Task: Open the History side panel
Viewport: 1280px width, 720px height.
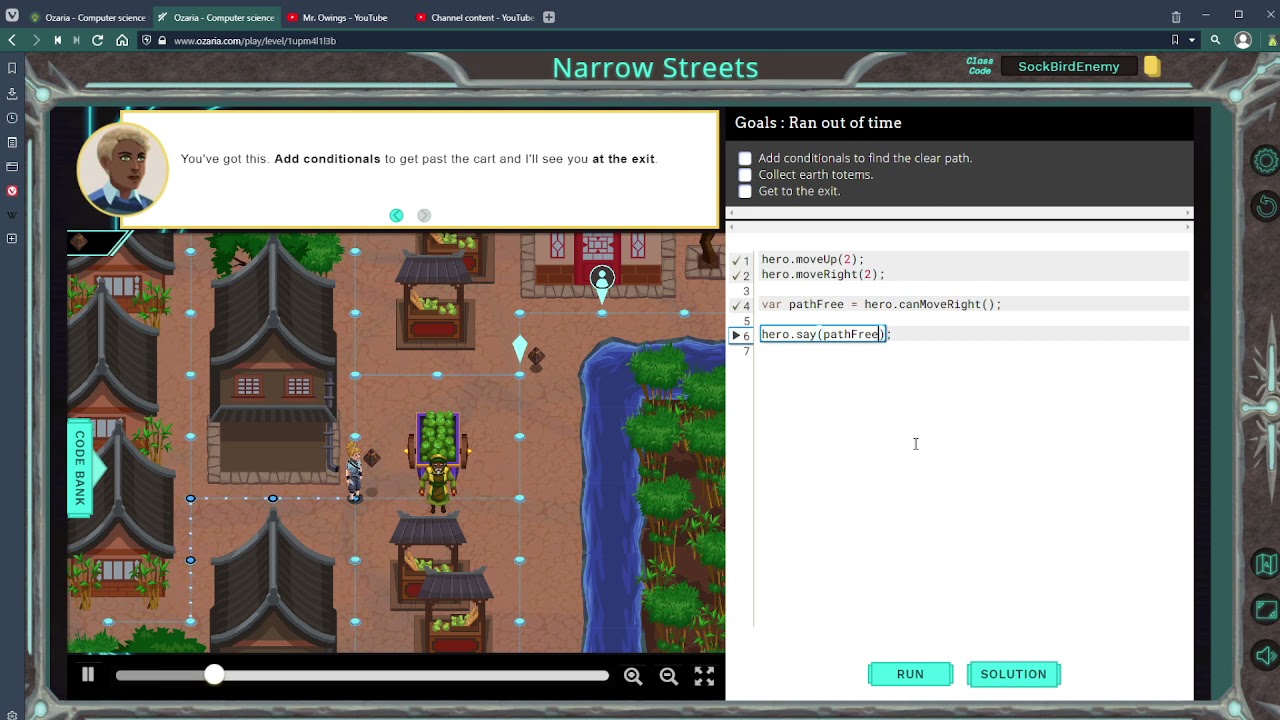Action: [12, 118]
